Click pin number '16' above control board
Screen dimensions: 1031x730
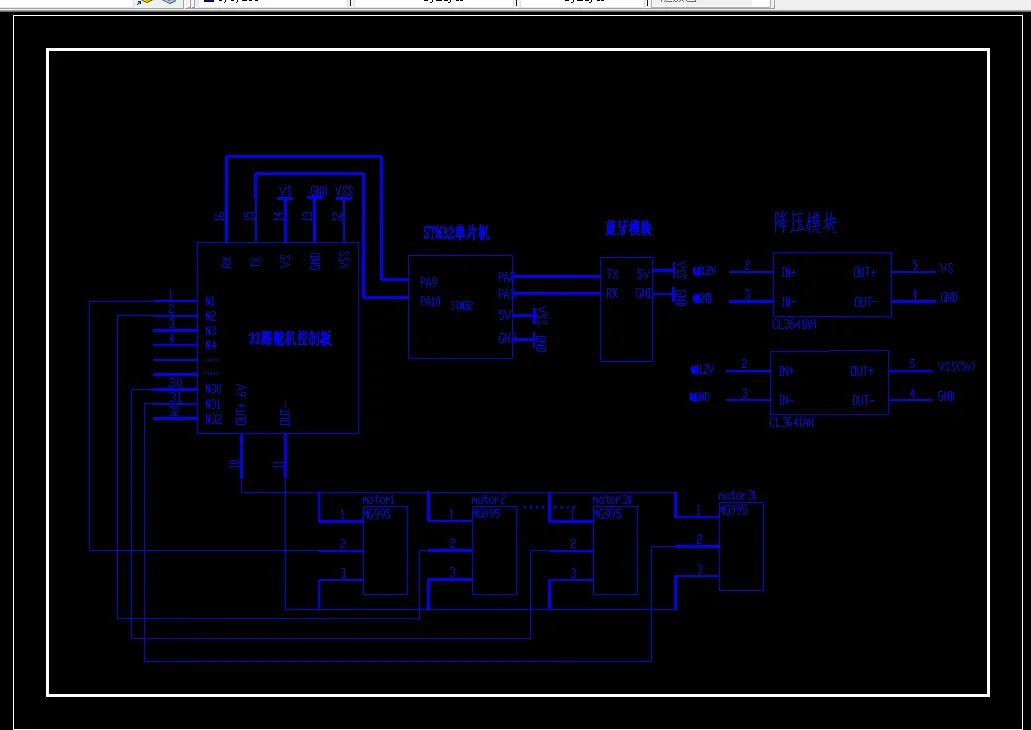pyautogui.click(x=220, y=216)
